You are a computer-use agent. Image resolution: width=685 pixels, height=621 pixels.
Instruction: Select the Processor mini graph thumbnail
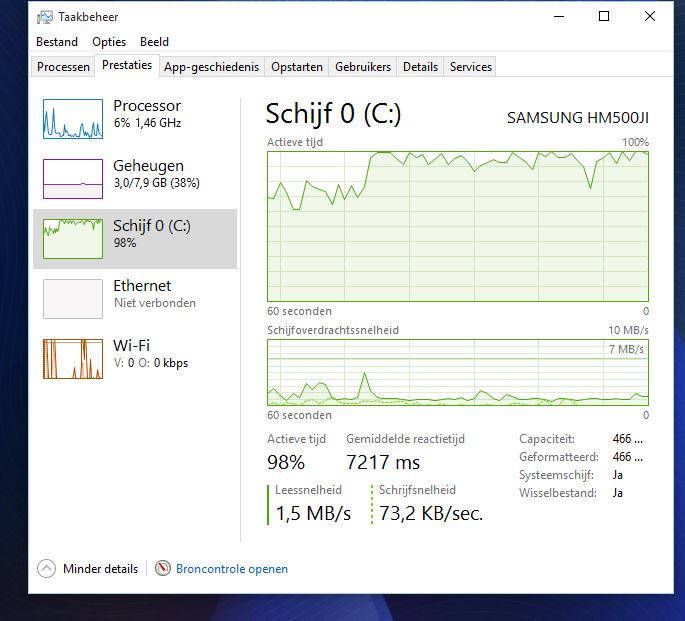(x=73, y=119)
